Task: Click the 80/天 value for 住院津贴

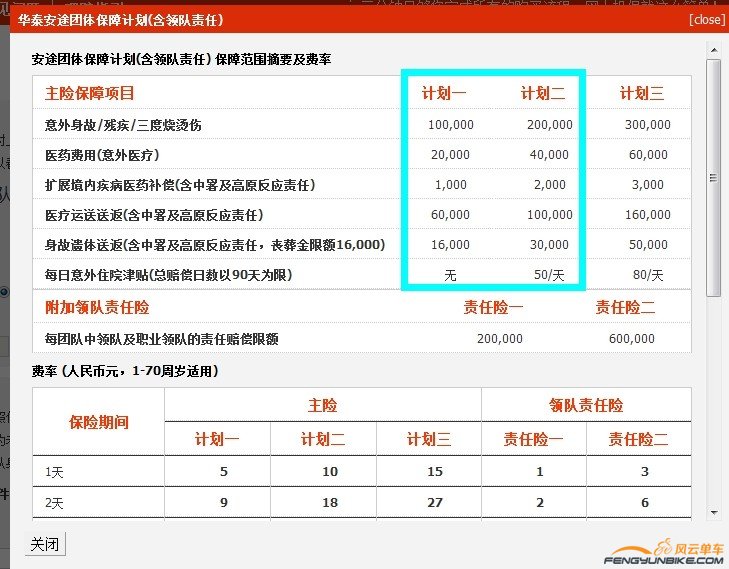Action: click(648, 275)
